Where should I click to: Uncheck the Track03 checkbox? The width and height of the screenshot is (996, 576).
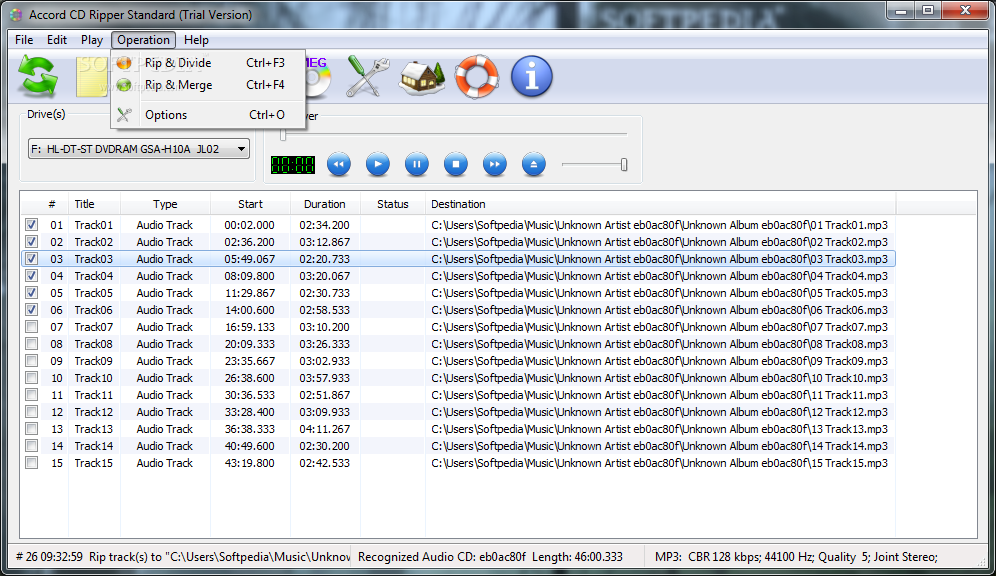point(31,258)
